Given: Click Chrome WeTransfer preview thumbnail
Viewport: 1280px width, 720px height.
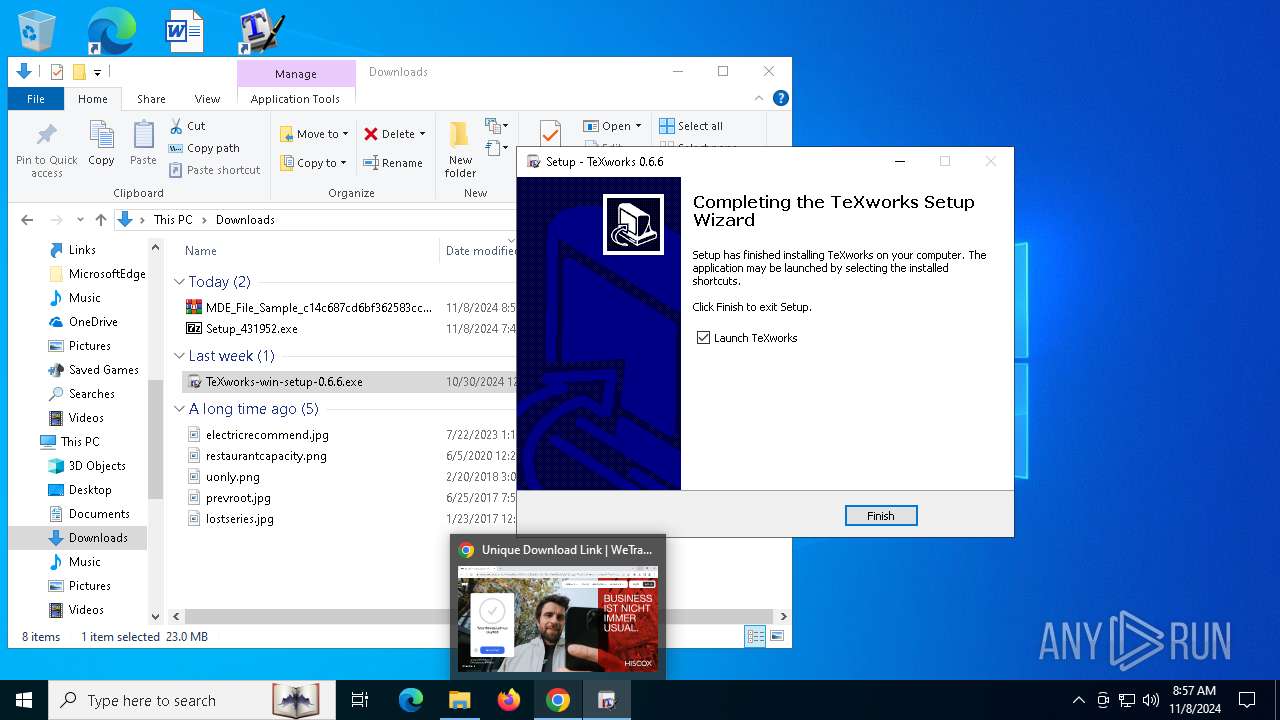Looking at the screenshot, I should pos(558,619).
